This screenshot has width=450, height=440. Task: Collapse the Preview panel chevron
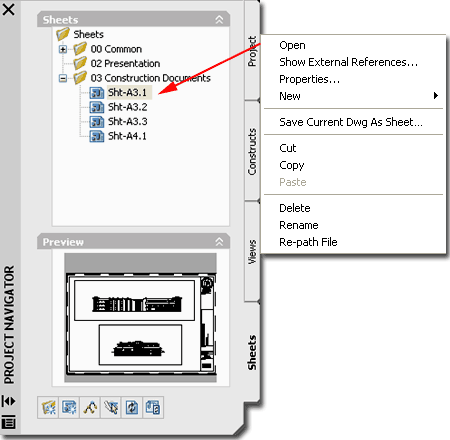pyautogui.click(x=219, y=242)
